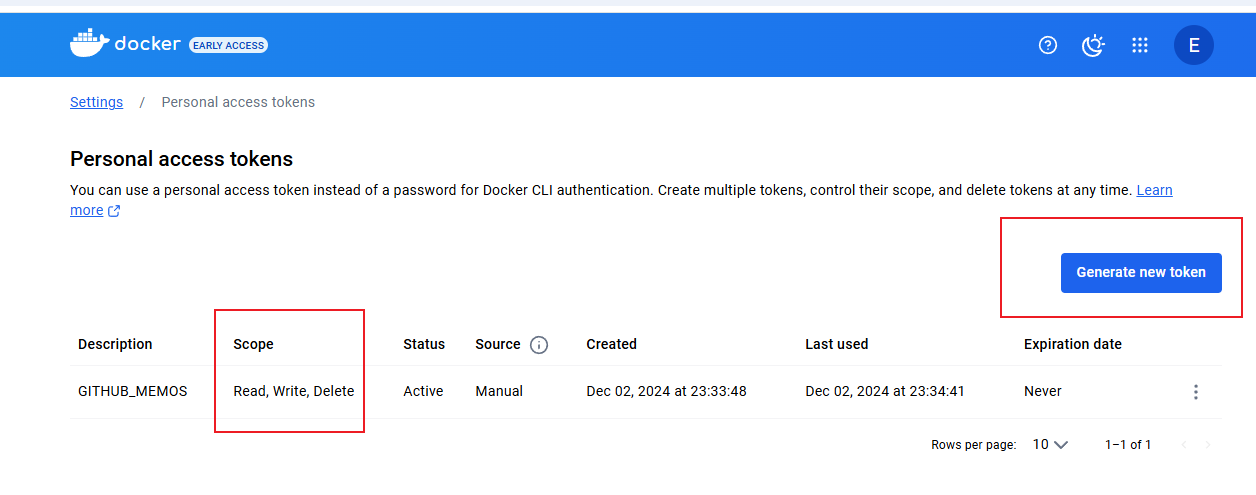Click the Personal access tokens breadcrumb
Viewport: 1256px width, 495px height.
click(x=238, y=102)
